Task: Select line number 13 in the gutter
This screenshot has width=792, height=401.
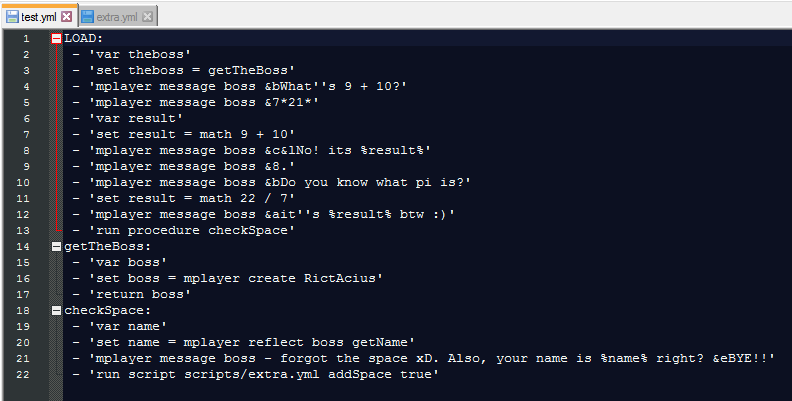Action: [23, 230]
